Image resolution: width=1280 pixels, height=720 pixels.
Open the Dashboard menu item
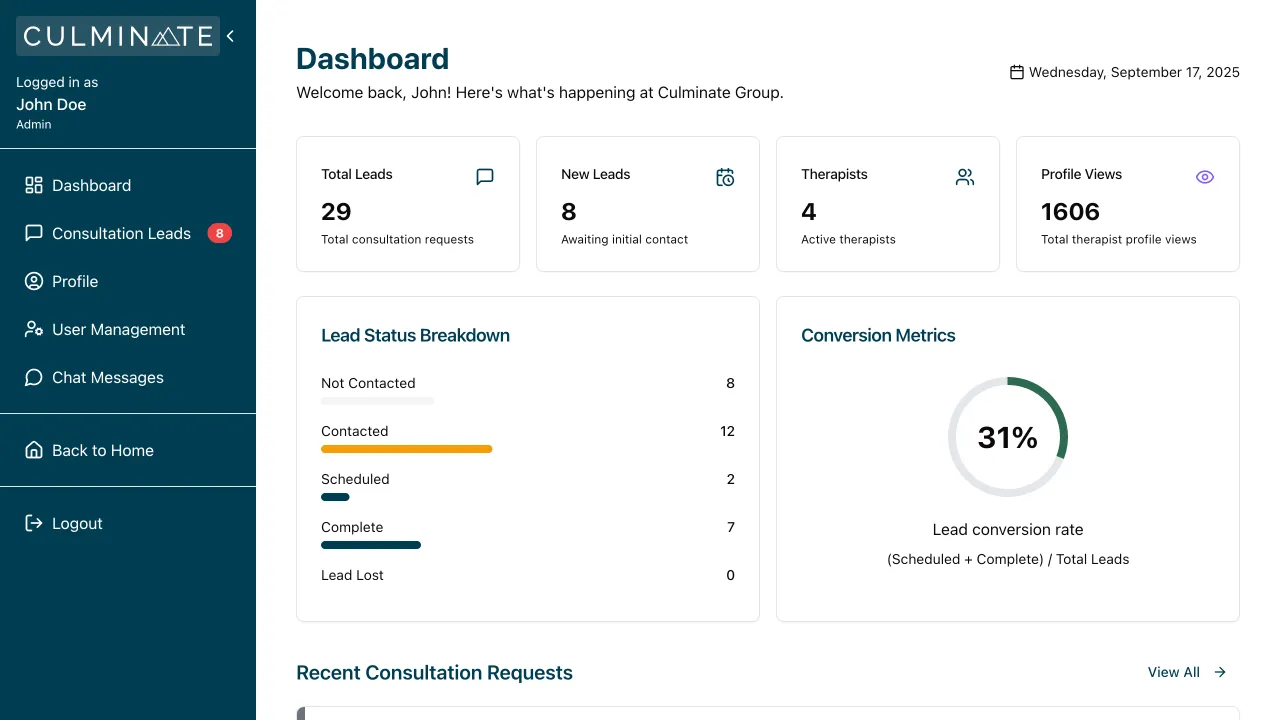[x=91, y=185]
